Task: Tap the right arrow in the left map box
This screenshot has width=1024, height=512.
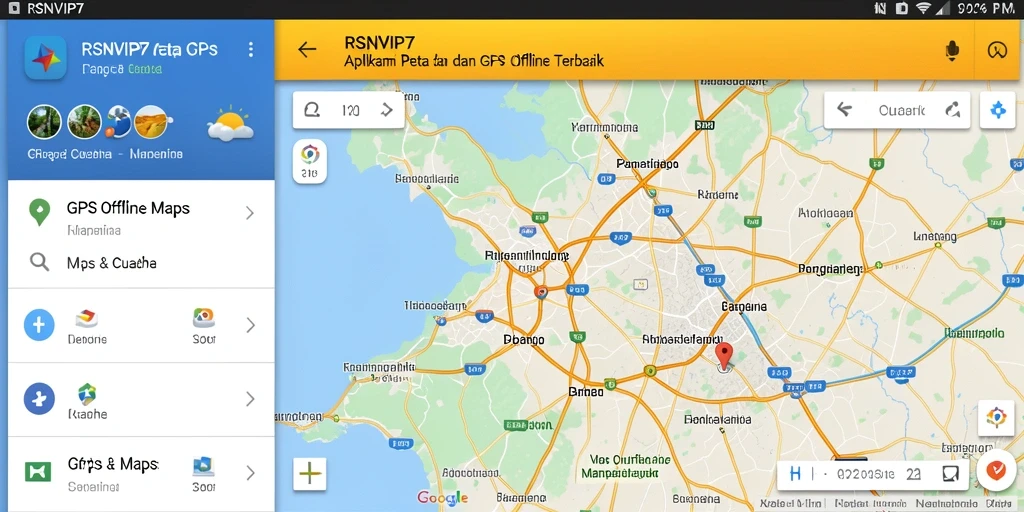Action: (x=387, y=110)
